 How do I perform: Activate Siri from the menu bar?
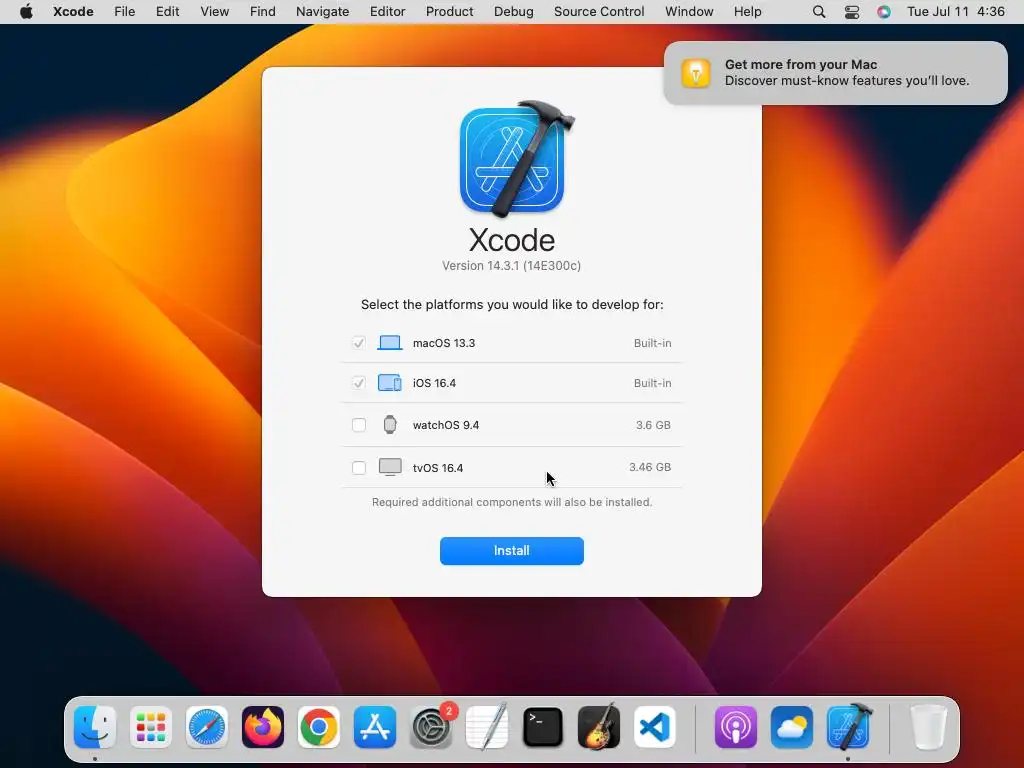[x=884, y=12]
